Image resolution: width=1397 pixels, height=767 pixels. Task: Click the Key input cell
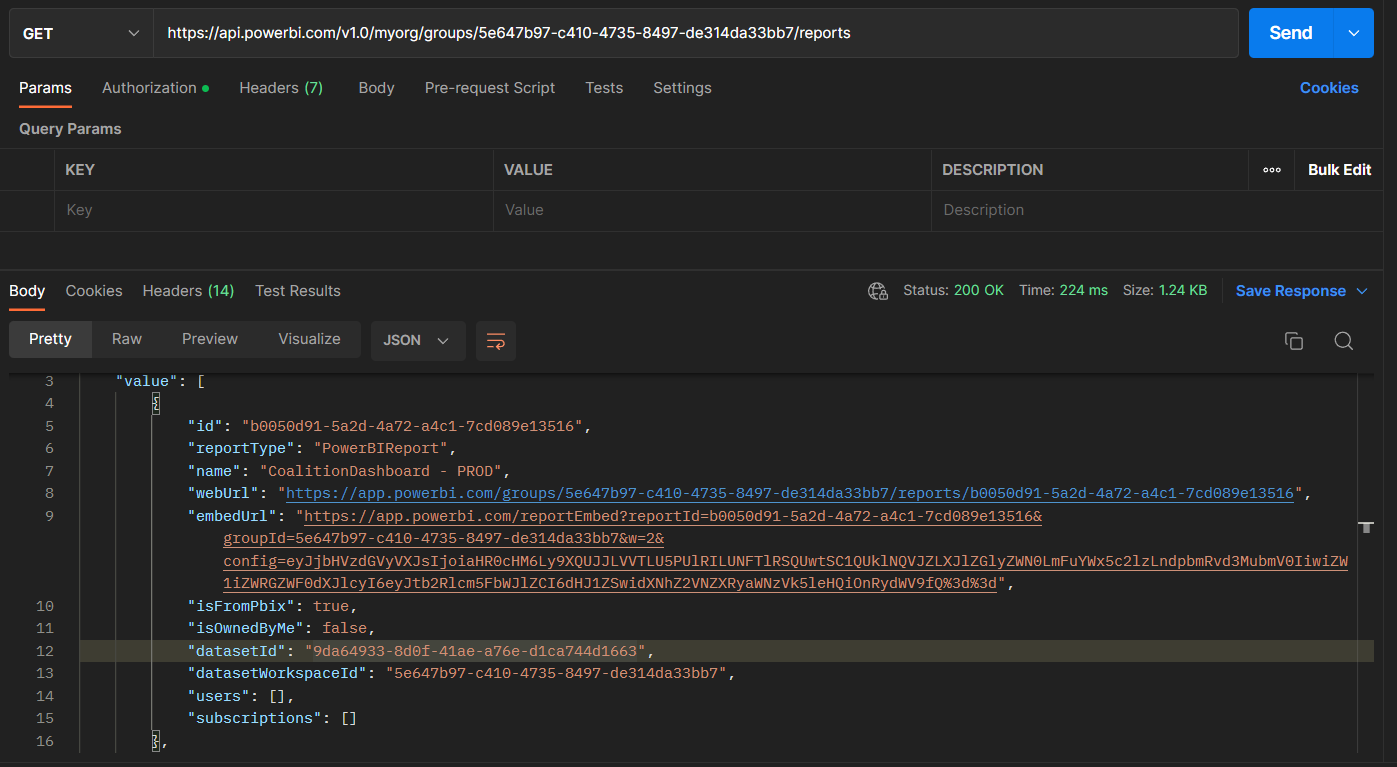(273, 210)
